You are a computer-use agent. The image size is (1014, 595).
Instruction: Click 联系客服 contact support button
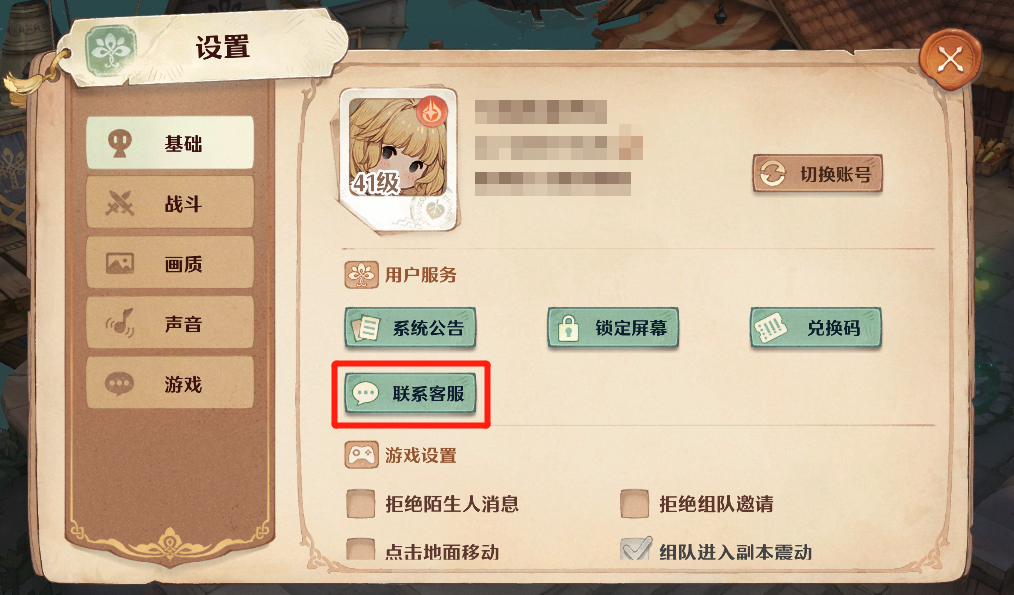(410, 393)
